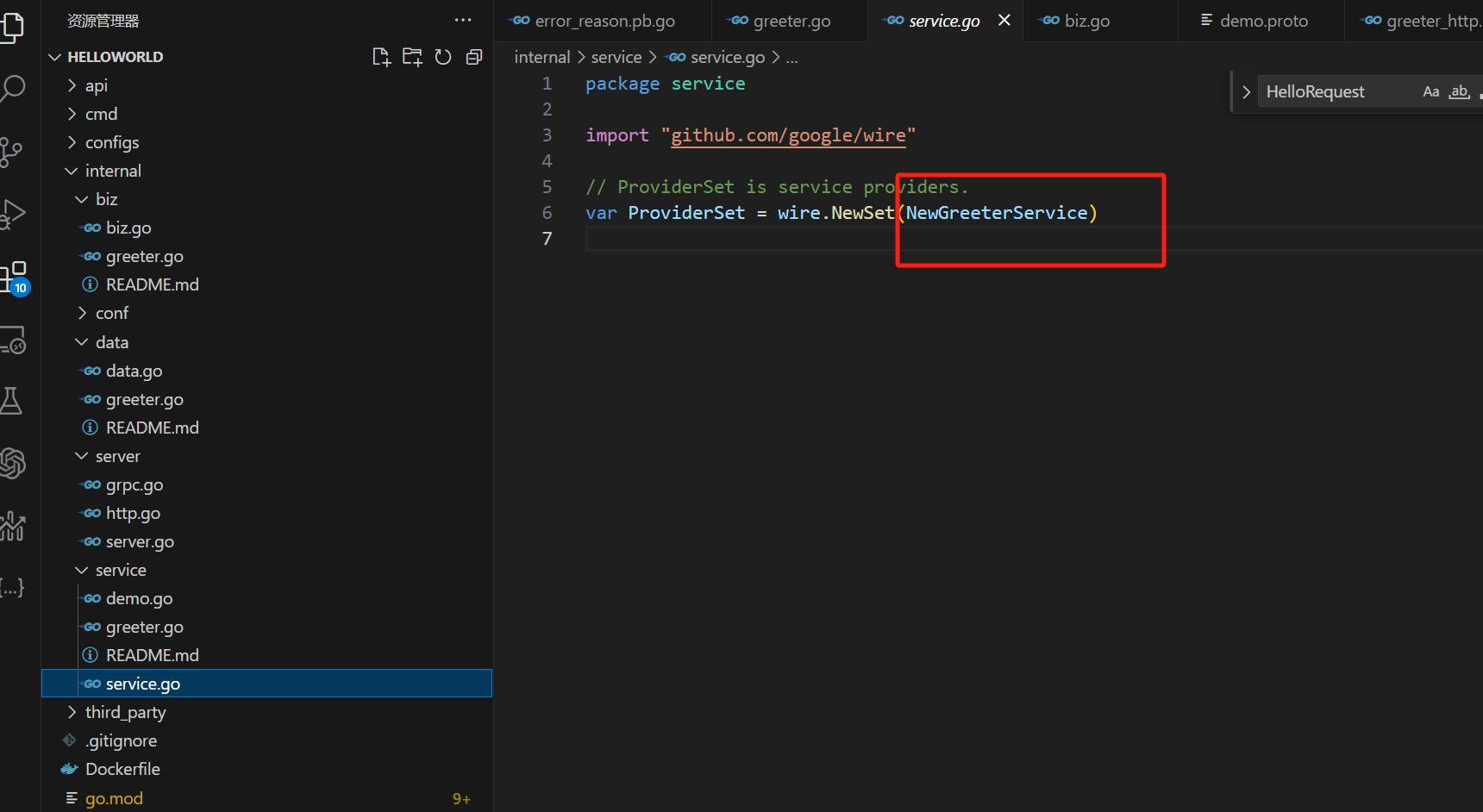Click the service breadcrumb segment

tap(616, 57)
